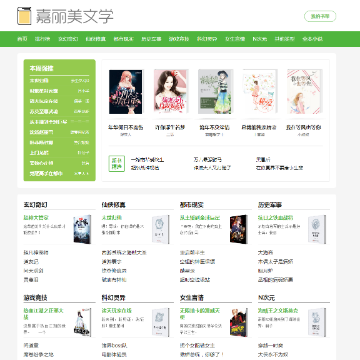The width and height of the screenshot is (360, 360).
Task: Open 玄幻奇幻 in the green navigation bar
Action: tap(68, 39)
